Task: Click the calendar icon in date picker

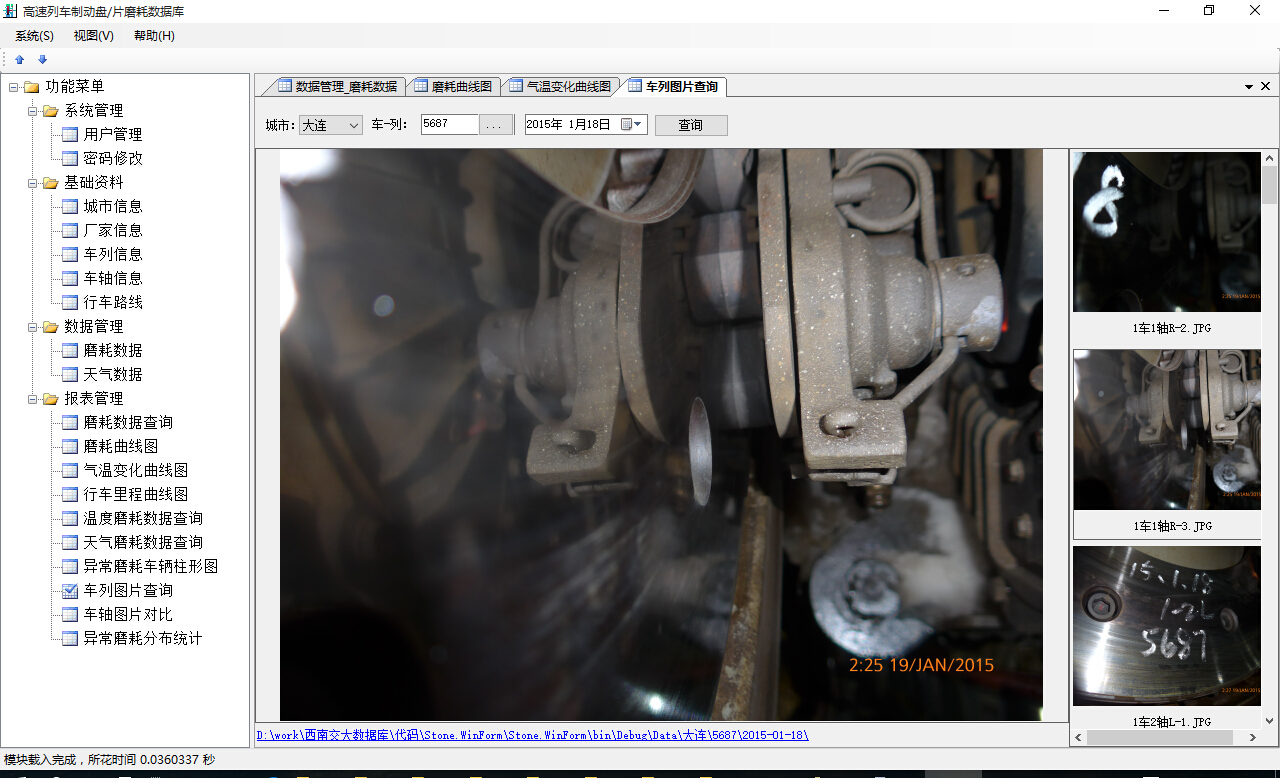Action: point(627,125)
